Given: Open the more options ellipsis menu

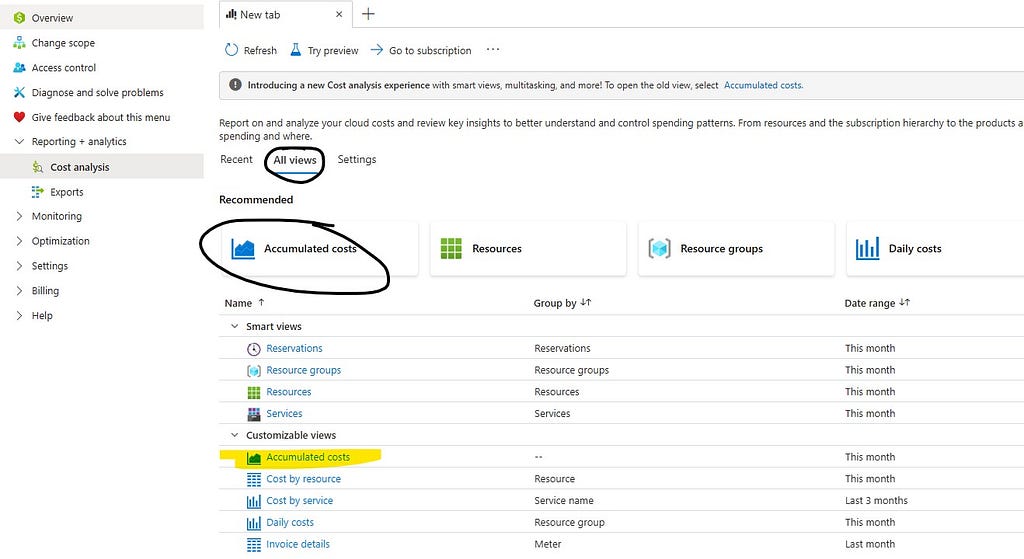Looking at the screenshot, I should point(493,50).
